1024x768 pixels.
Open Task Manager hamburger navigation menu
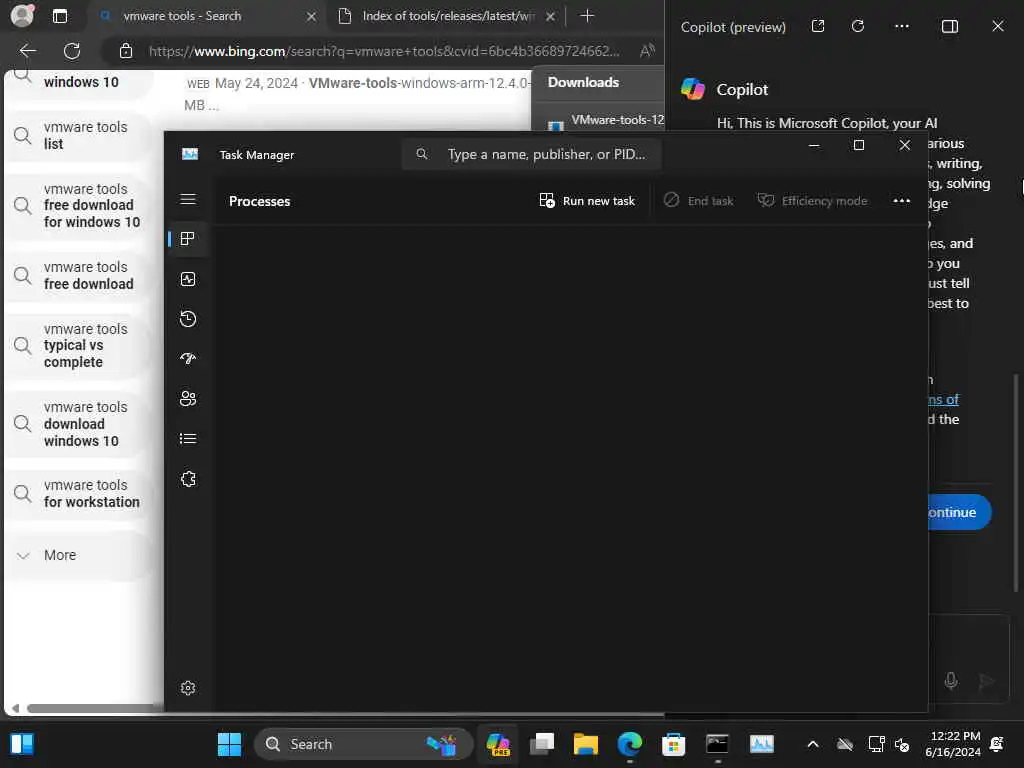pos(188,199)
